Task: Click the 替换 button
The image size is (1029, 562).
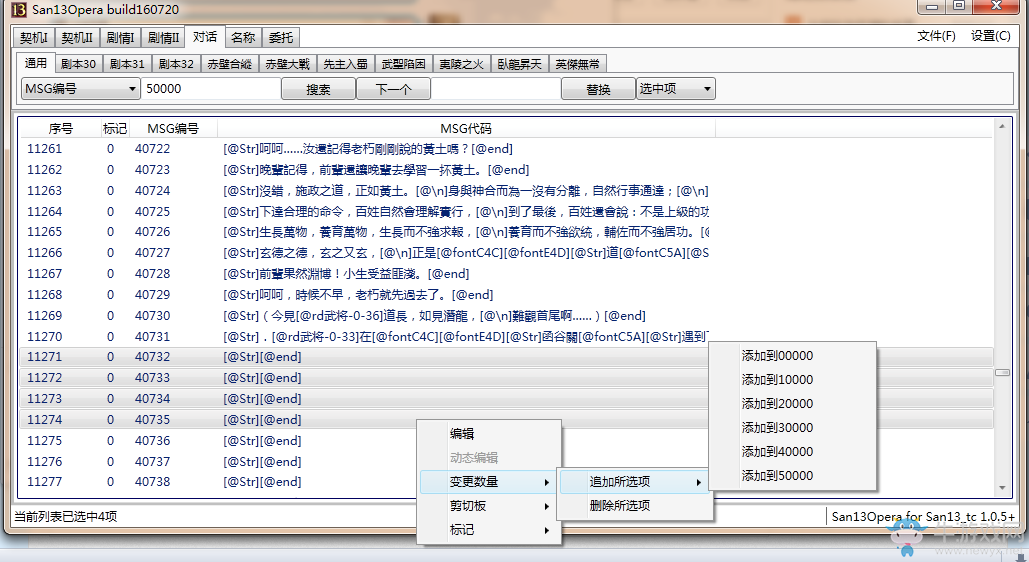Action: (x=598, y=89)
